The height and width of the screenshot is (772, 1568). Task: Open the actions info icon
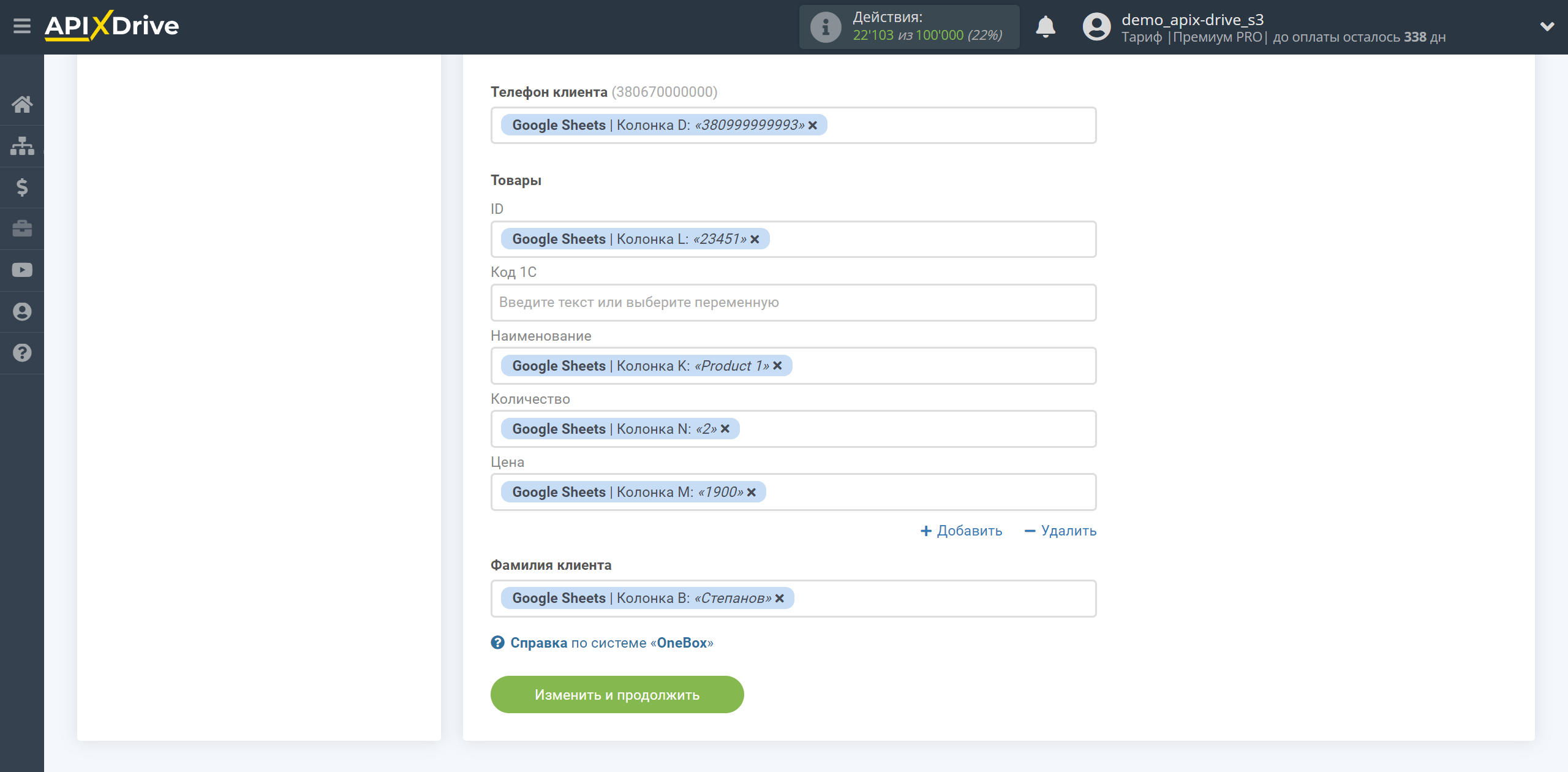(x=825, y=27)
